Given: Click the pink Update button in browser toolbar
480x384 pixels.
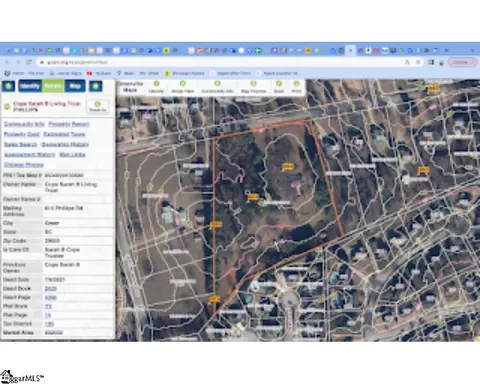Looking at the screenshot, I should 462,62.
